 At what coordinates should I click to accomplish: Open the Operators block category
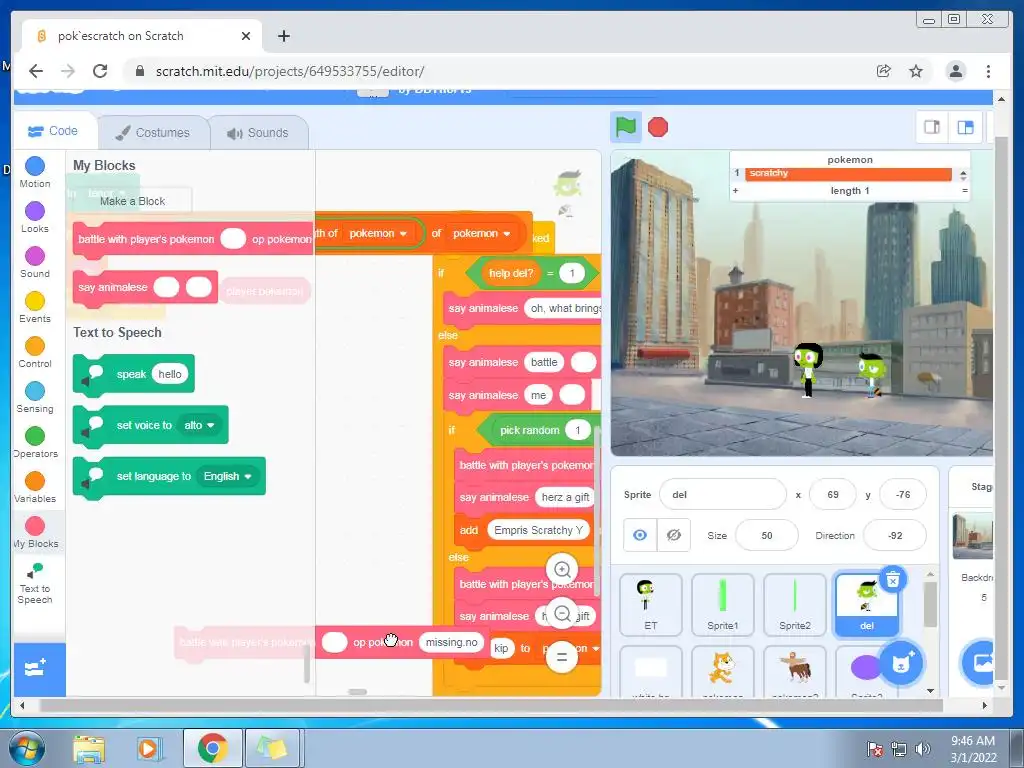tap(35, 443)
